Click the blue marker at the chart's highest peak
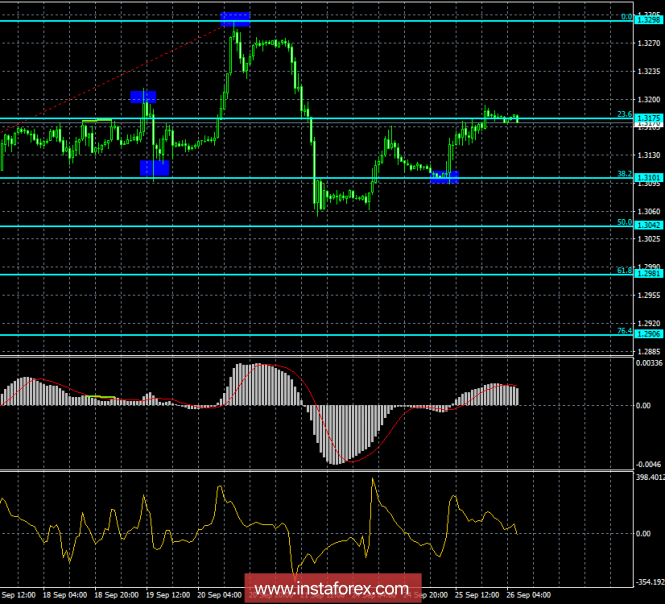The width and height of the screenshot is (665, 604). pyautogui.click(x=236, y=19)
